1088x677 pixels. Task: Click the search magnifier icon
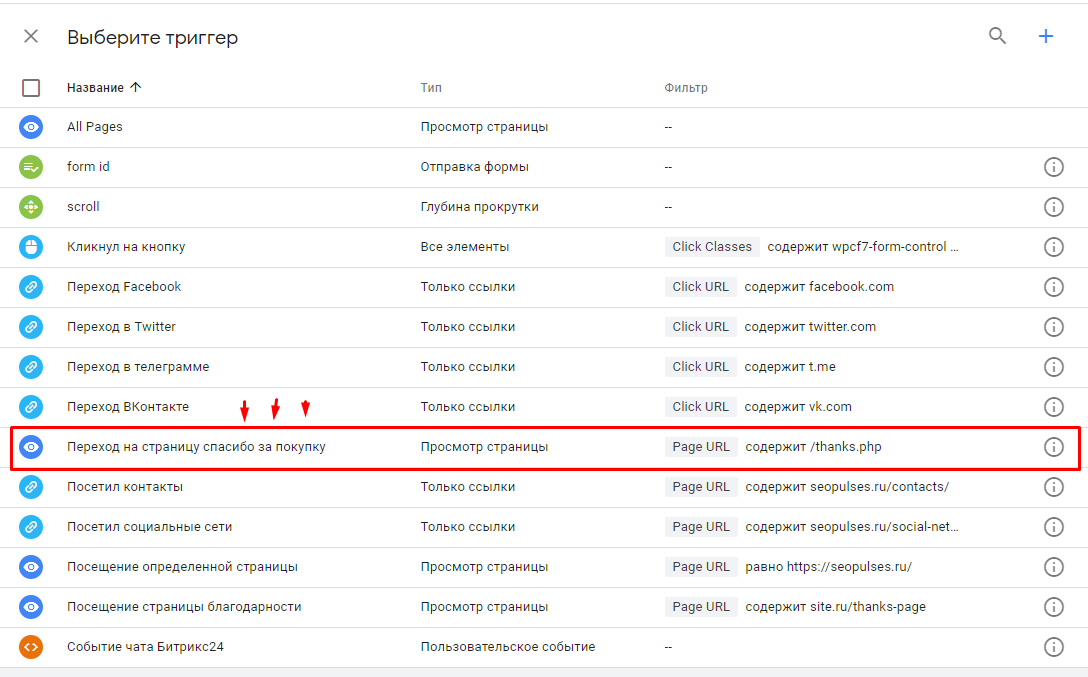(x=997, y=36)
